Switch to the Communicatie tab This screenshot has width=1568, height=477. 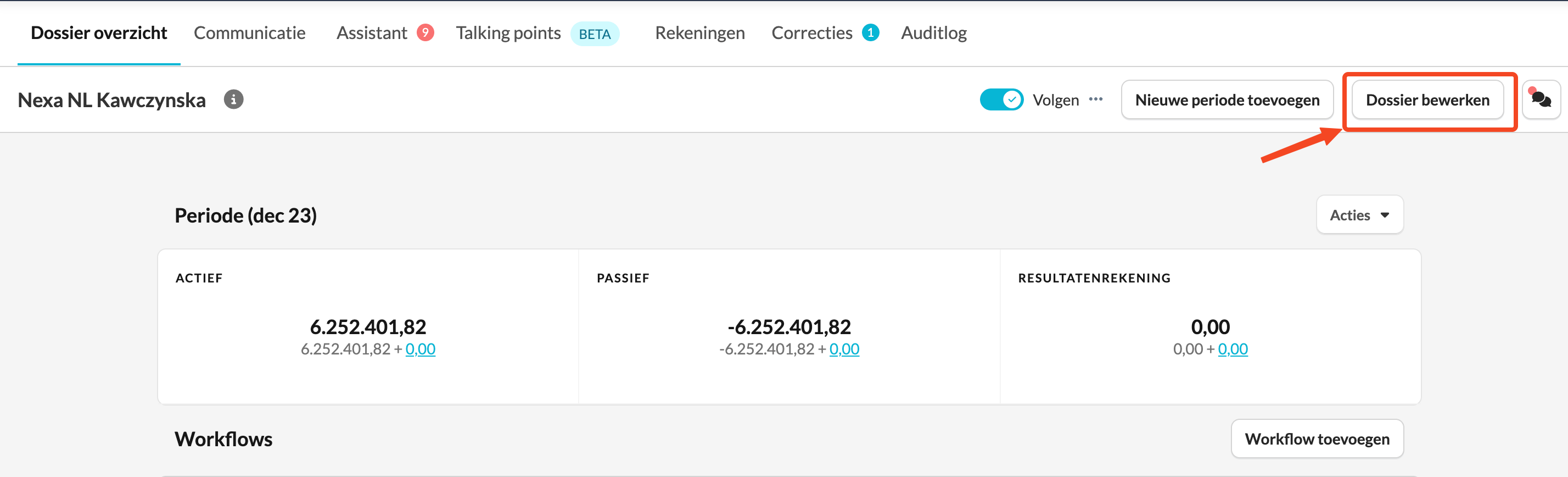[250, 33]
